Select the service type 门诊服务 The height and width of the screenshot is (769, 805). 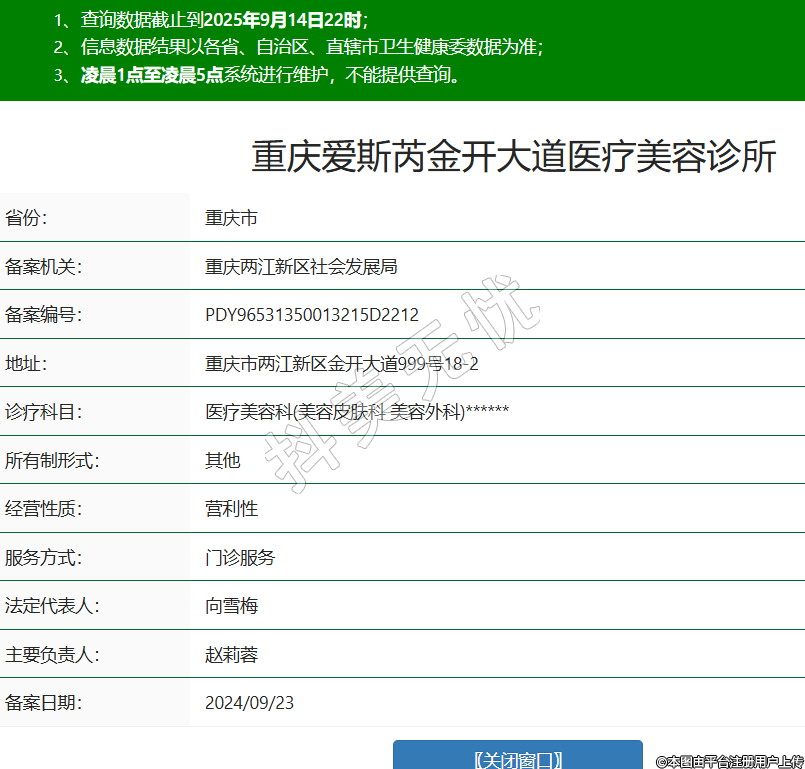(x=240, y=558)
